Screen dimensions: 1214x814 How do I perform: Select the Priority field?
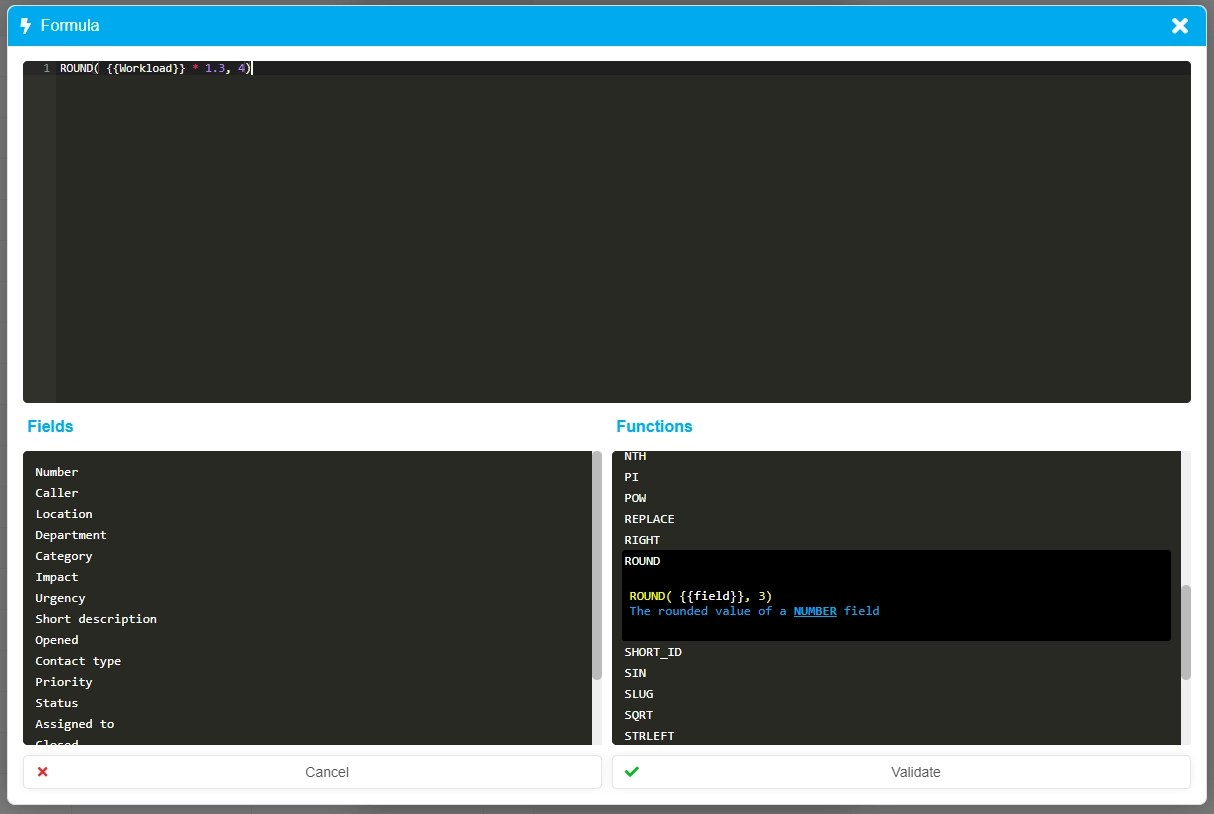[63, 682]
